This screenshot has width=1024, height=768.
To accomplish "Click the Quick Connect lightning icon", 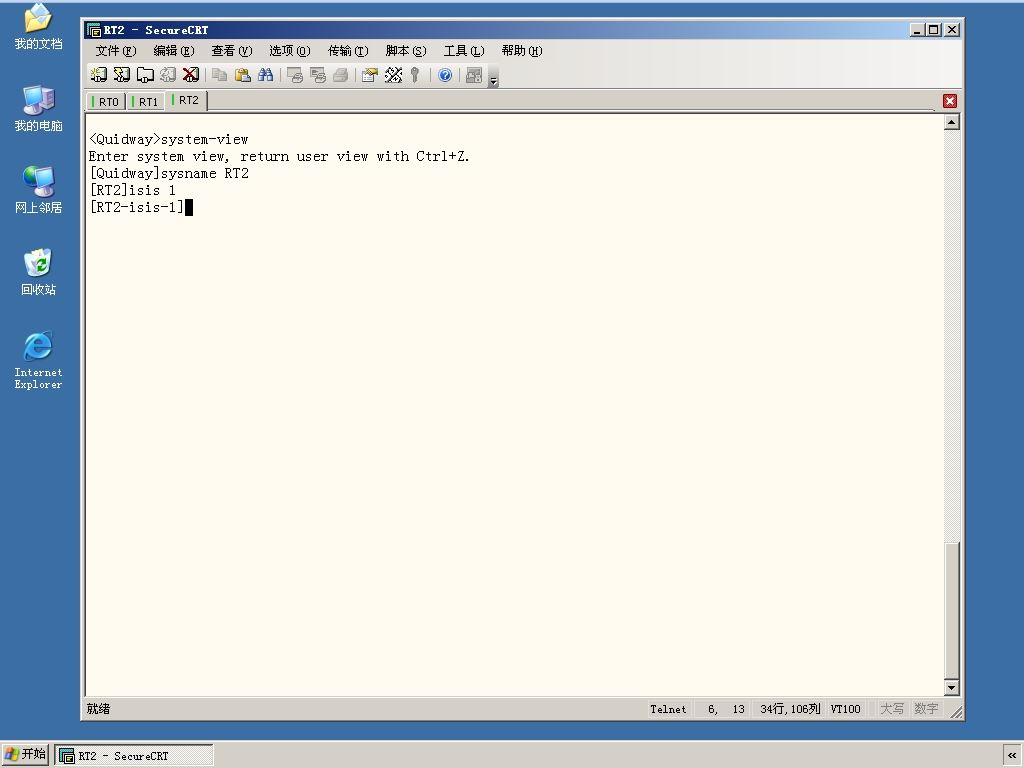I will (121, 75).
